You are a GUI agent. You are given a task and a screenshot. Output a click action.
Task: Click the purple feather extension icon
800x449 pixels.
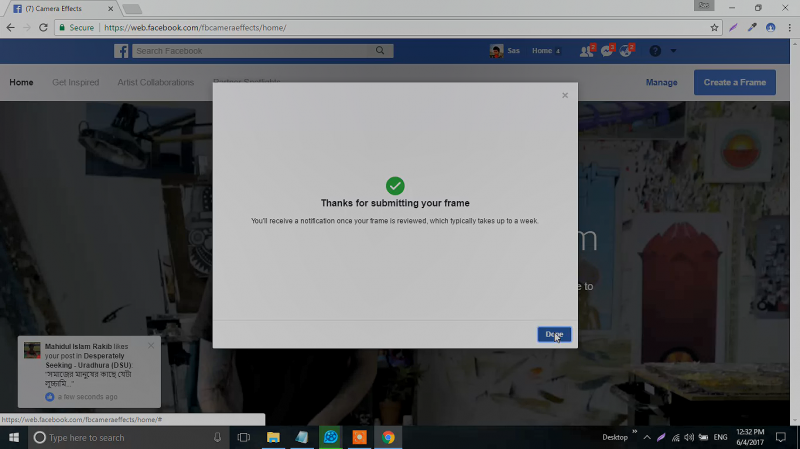click(x=733, y=28)
